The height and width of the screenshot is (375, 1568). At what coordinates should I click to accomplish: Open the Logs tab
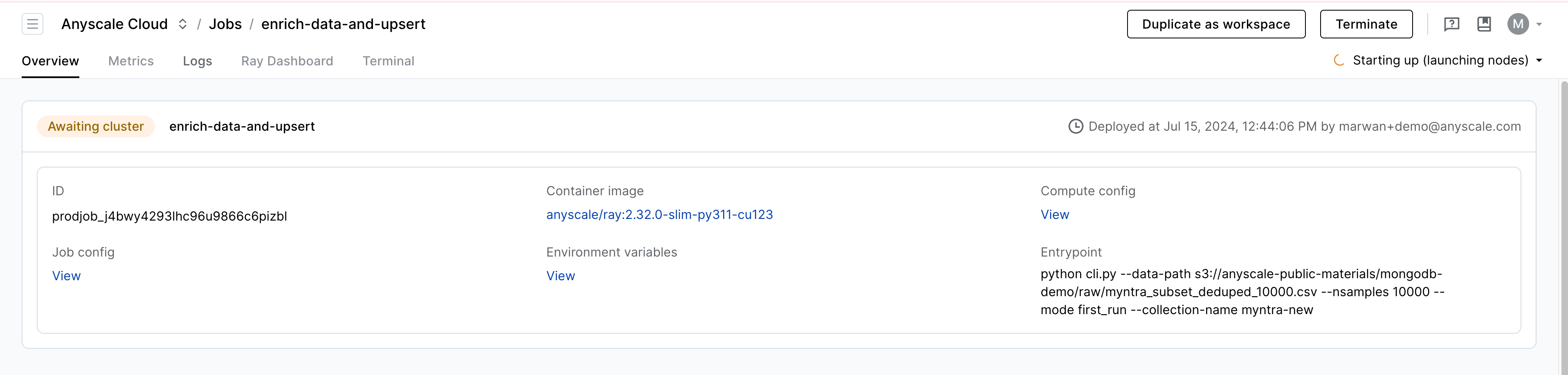pyautogui.click(x=197, y=61)
